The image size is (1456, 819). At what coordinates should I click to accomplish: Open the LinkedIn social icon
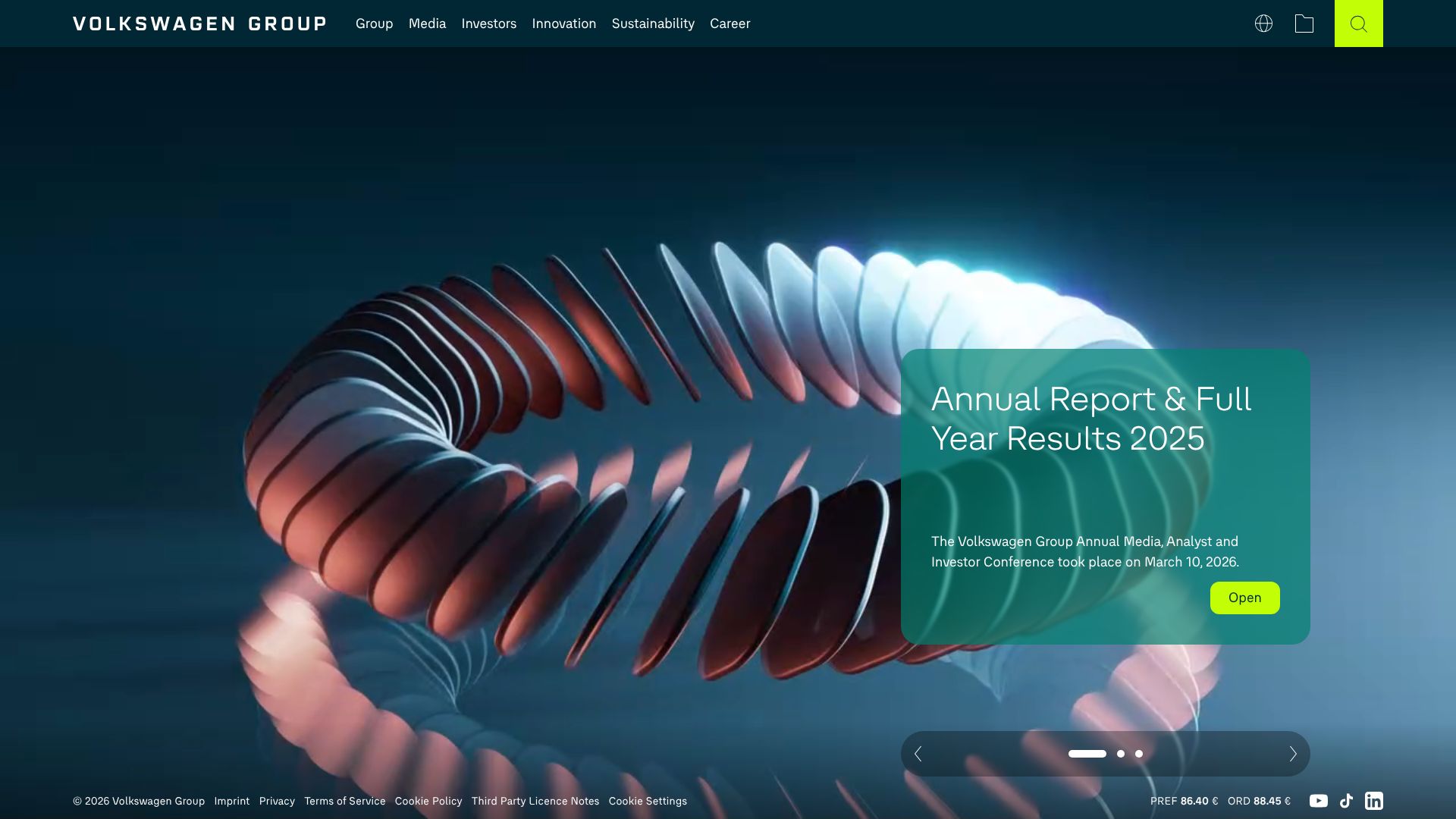(x=1373, y=801)
